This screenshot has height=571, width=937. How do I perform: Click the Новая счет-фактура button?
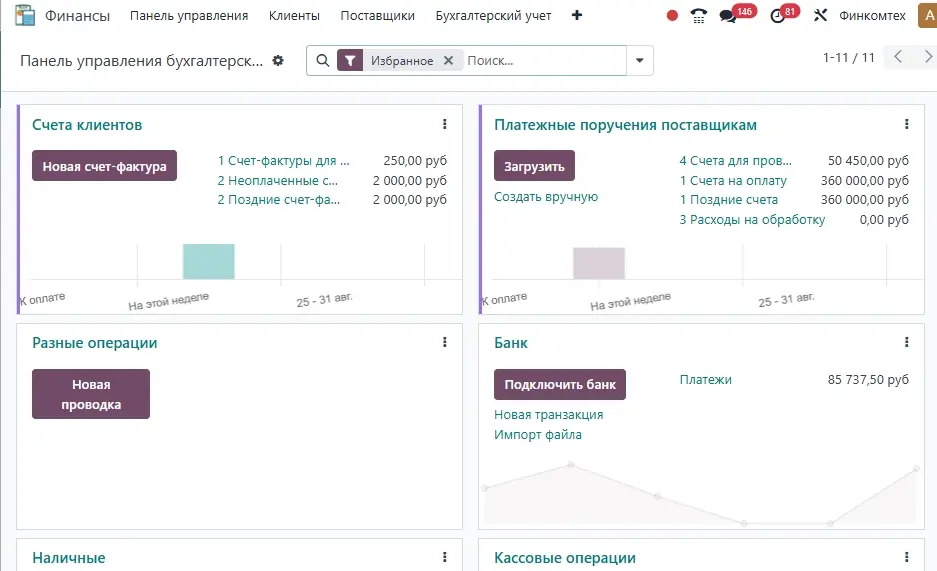click(x=104, y=166)
